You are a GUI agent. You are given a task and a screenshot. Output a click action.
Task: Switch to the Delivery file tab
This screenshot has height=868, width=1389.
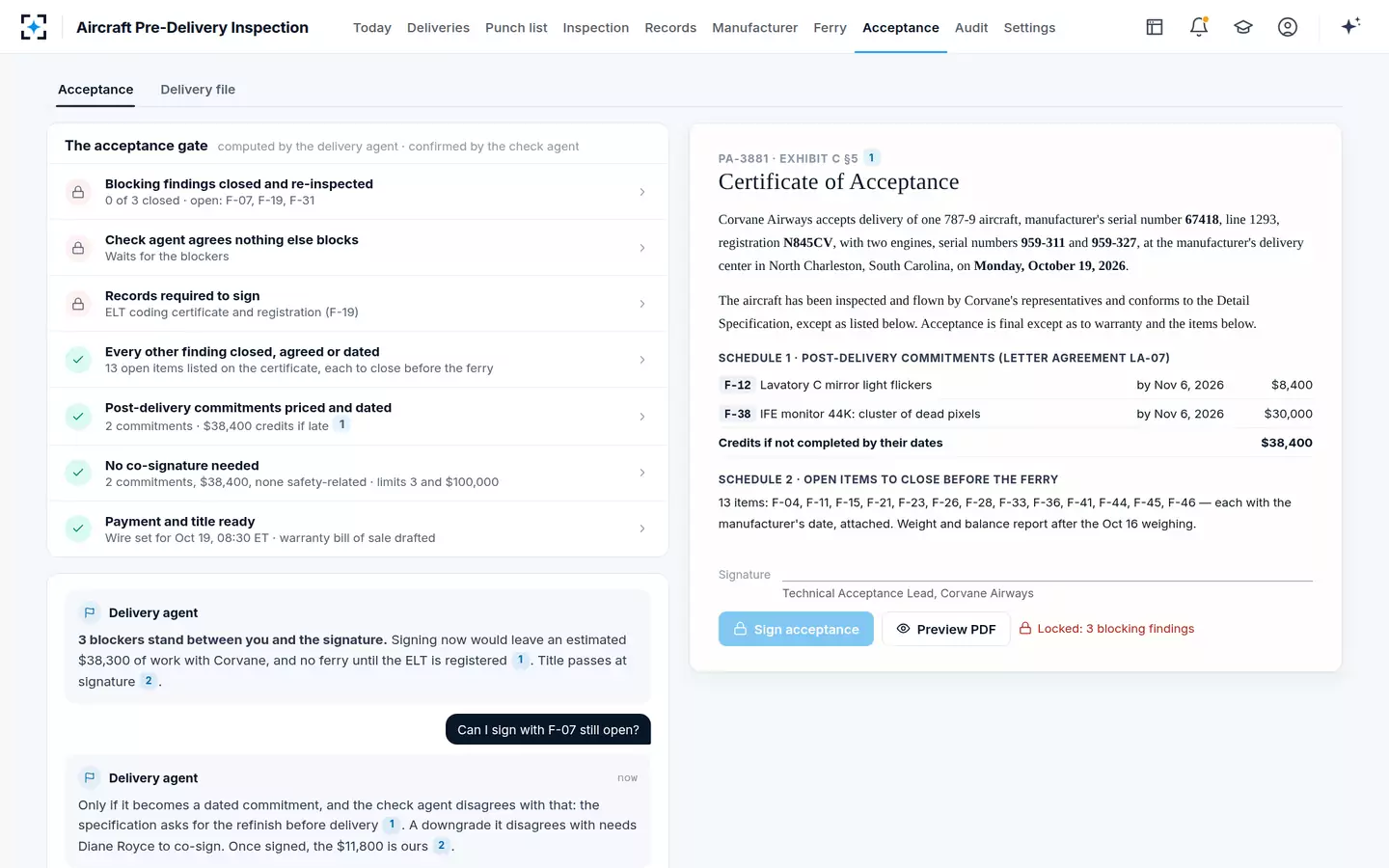pos(198,90)
